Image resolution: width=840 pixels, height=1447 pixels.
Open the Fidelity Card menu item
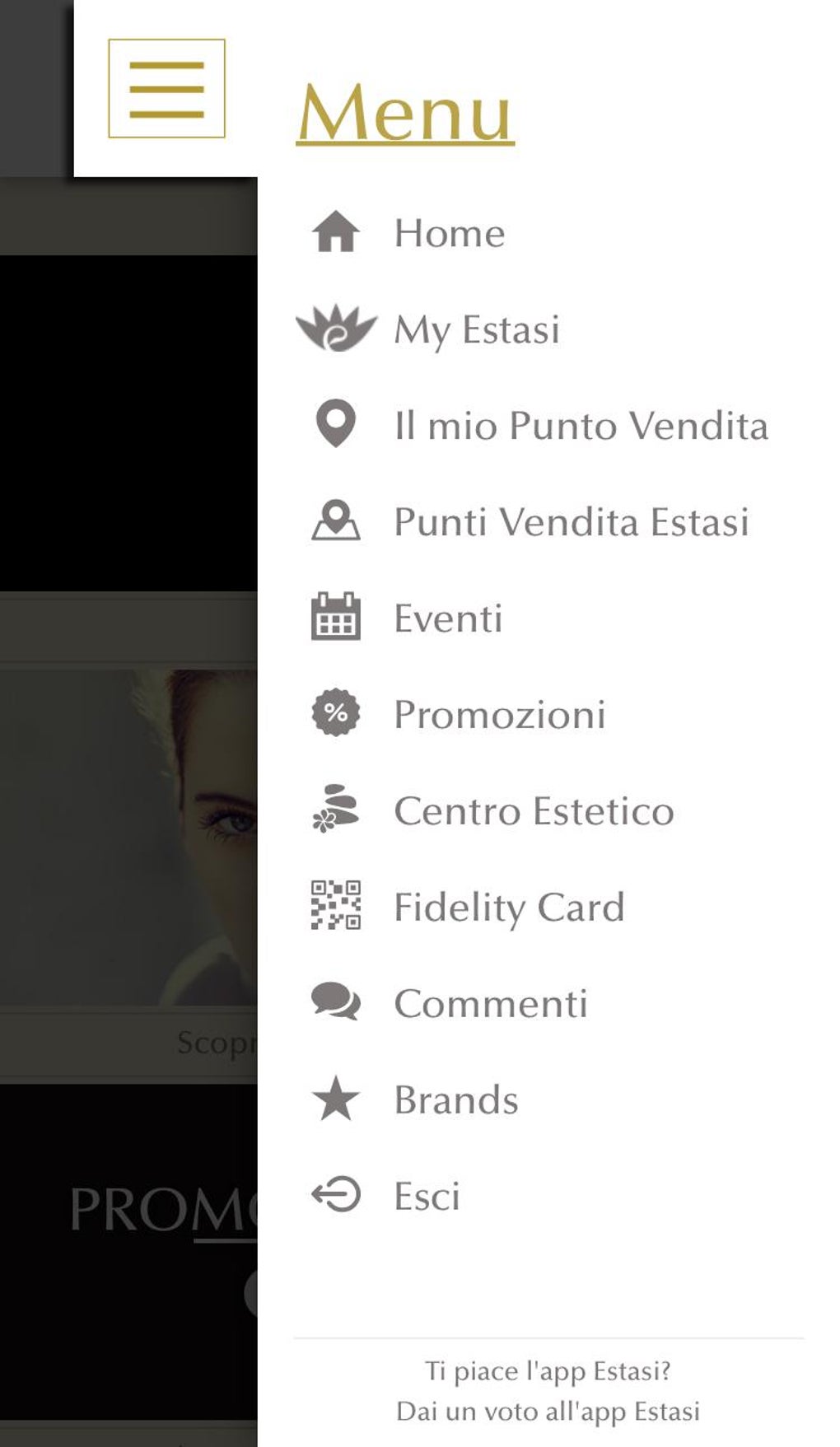pos(509,908)
